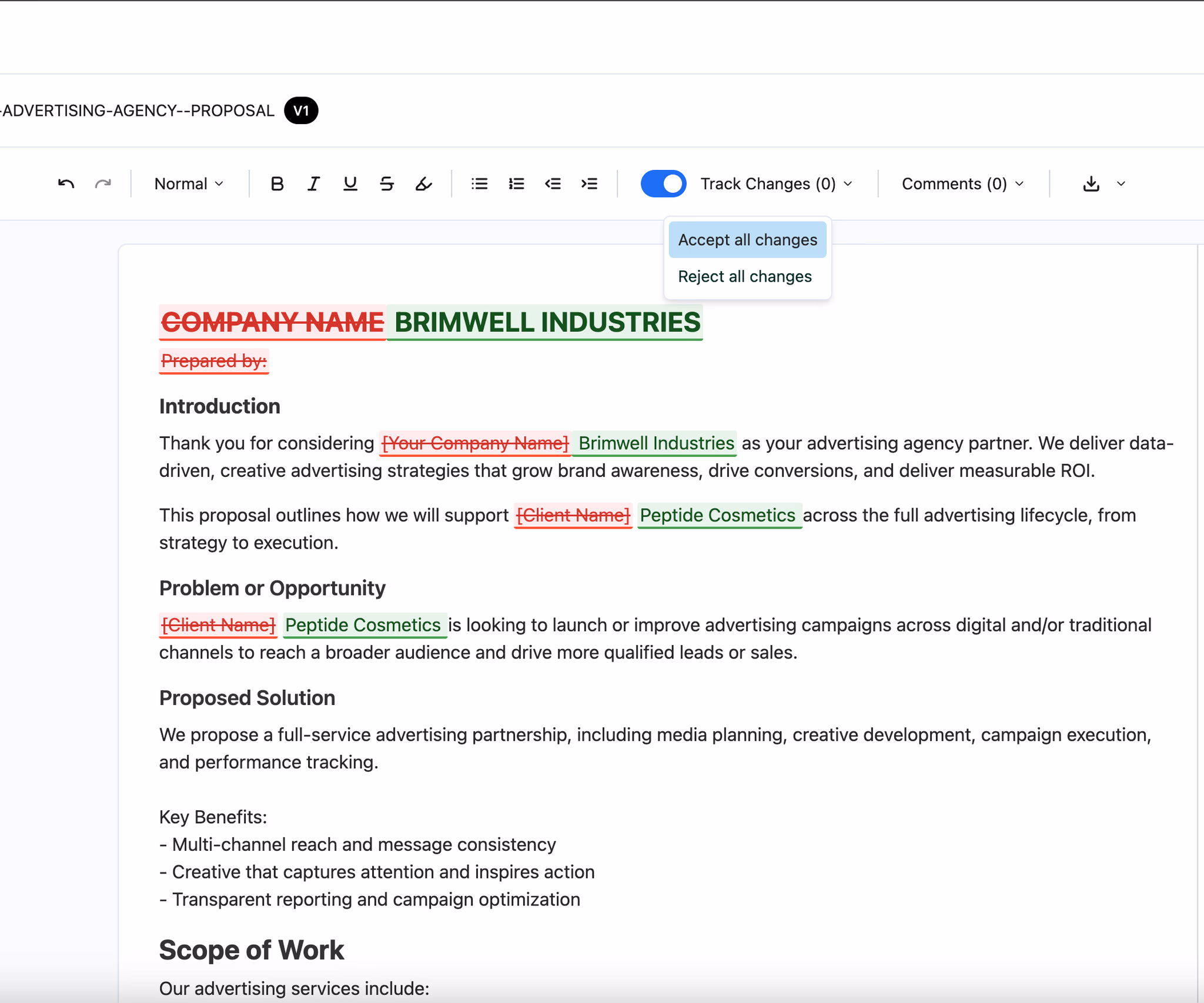Screen dimensions: 1204x1003
Task: Open the download format dropdown arrow
Action: coord(1121,183)
